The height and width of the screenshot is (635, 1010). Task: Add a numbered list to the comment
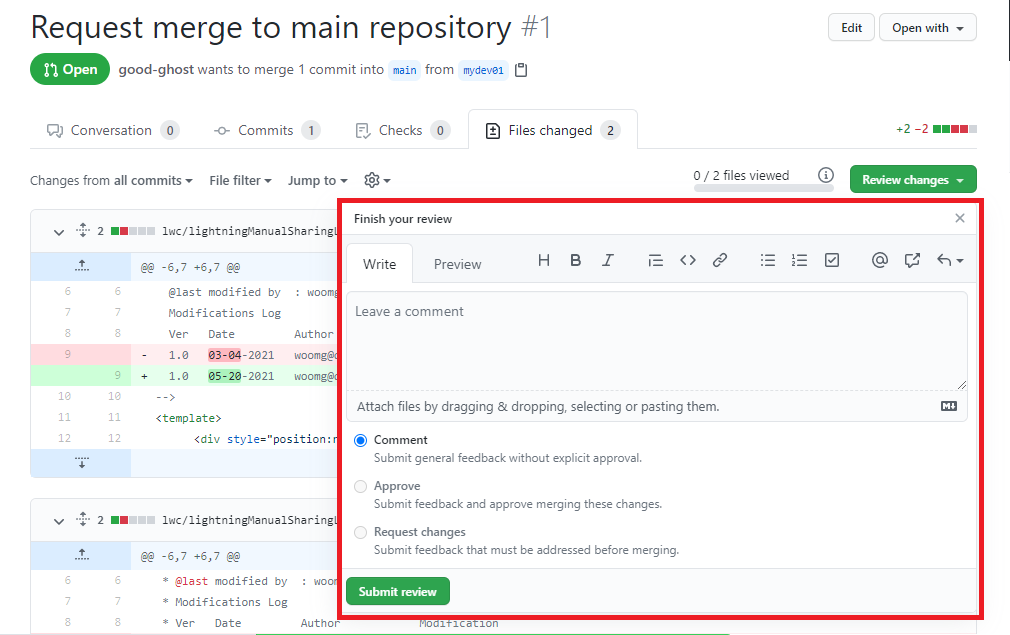(799, 260)
